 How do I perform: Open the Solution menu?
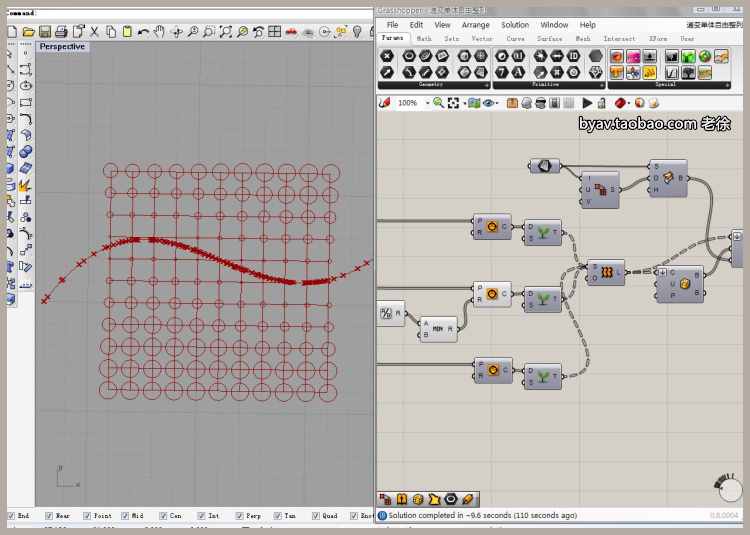click(x=515, y=25)
